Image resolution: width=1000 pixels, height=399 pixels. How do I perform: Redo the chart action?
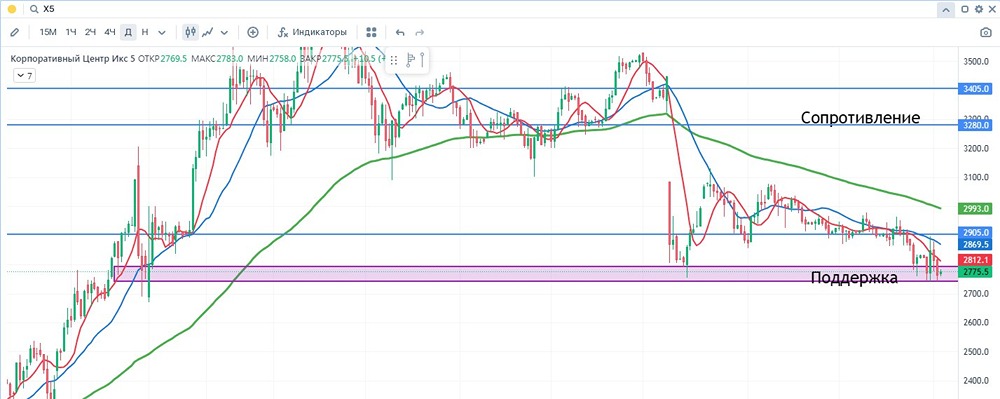click(x=420, y=32)
